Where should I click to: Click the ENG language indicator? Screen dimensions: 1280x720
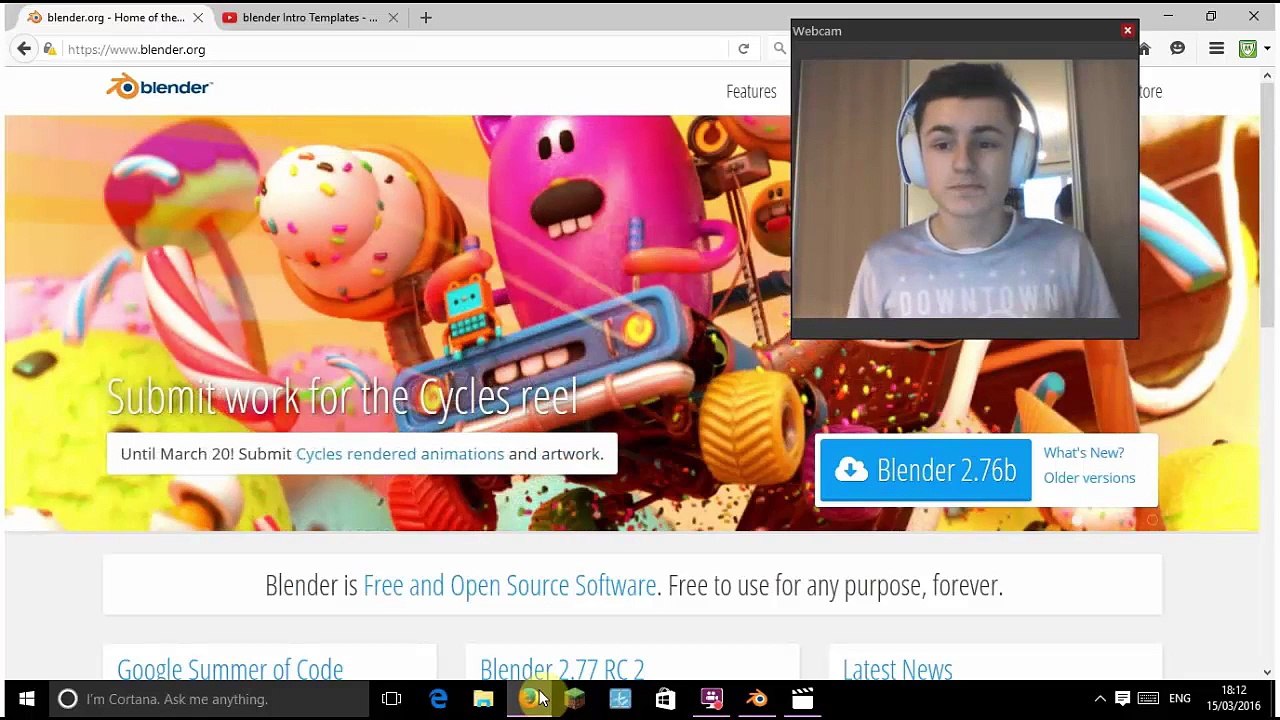click(x=1180, y=699)
